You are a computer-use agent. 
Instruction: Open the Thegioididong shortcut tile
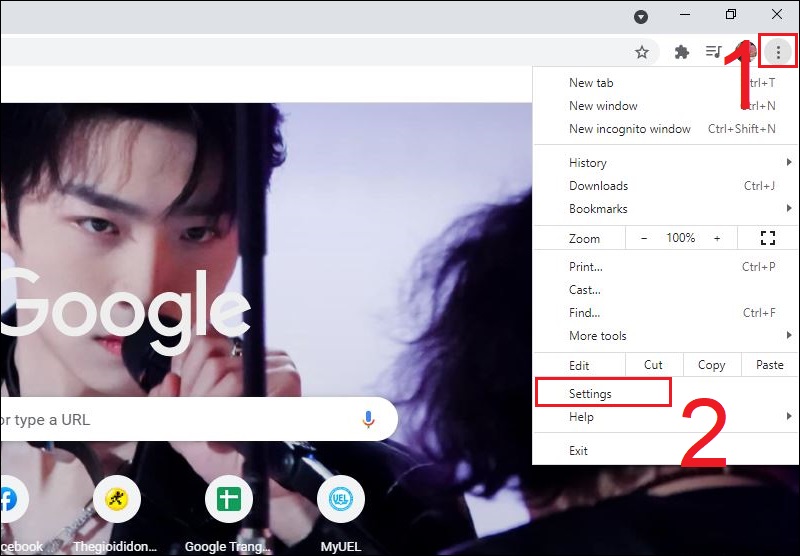116,500
